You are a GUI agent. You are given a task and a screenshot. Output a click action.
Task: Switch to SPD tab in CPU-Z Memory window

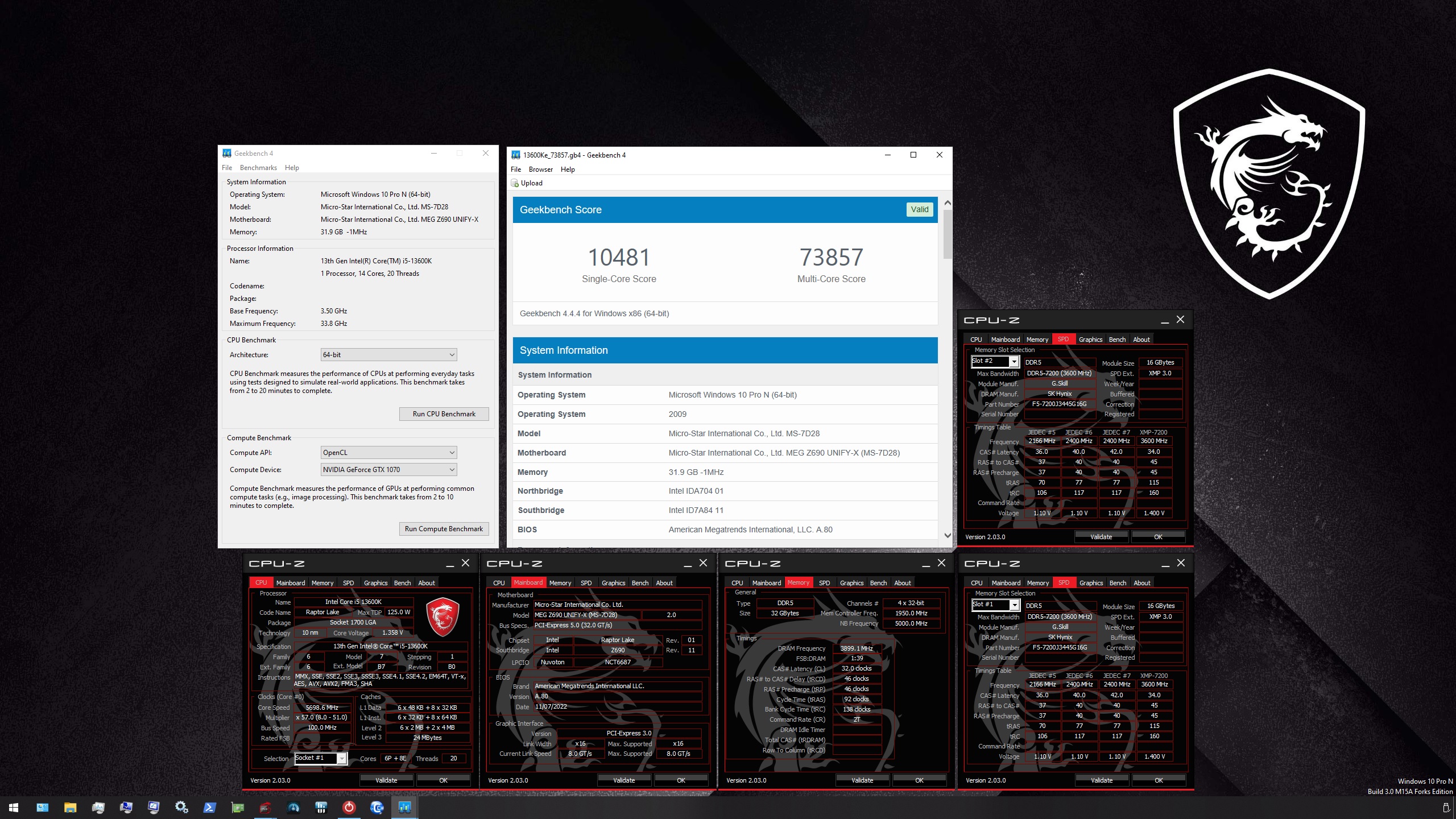click(x=824, y=583)
